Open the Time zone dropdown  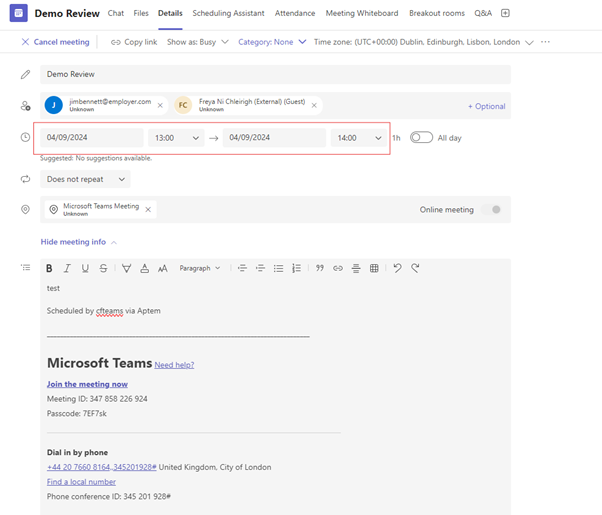(423, 42)
